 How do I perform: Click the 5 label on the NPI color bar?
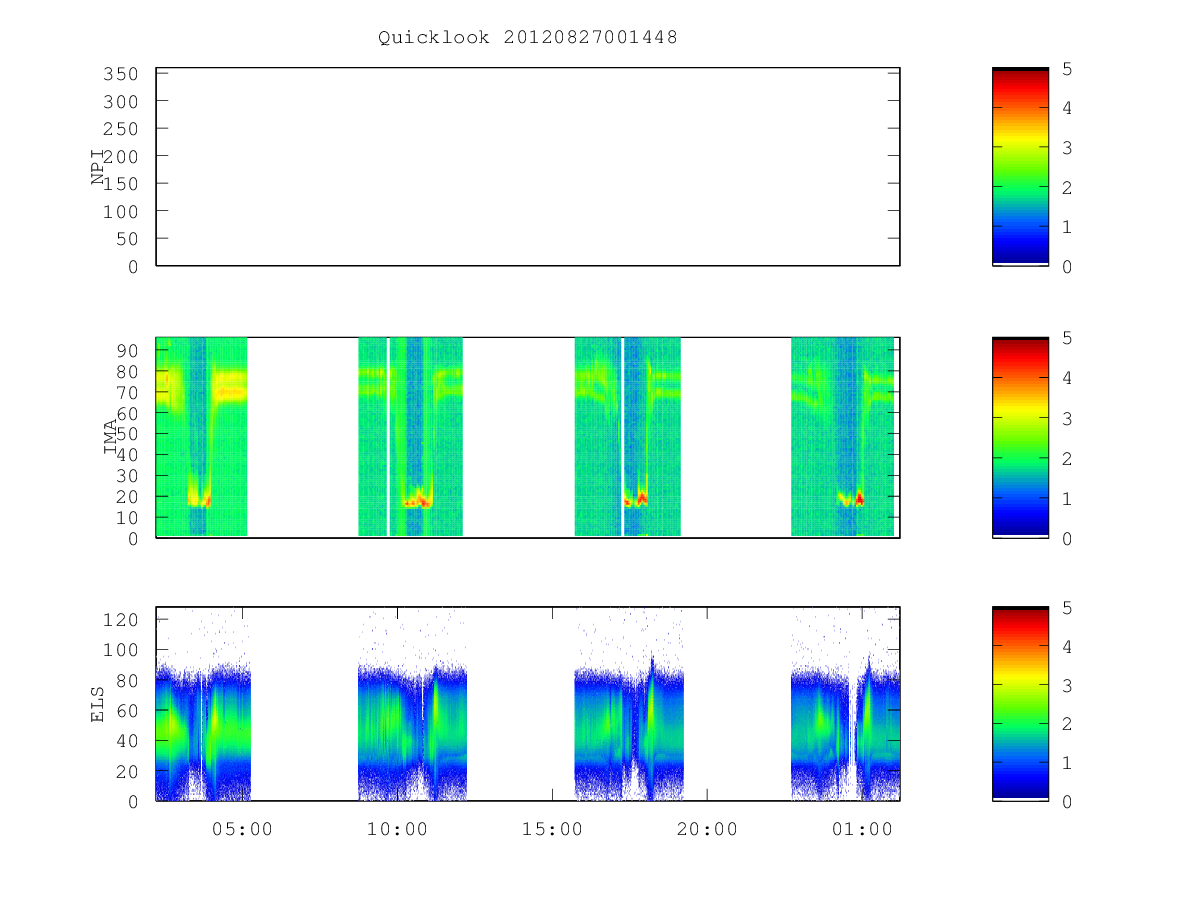point(1067,68)
